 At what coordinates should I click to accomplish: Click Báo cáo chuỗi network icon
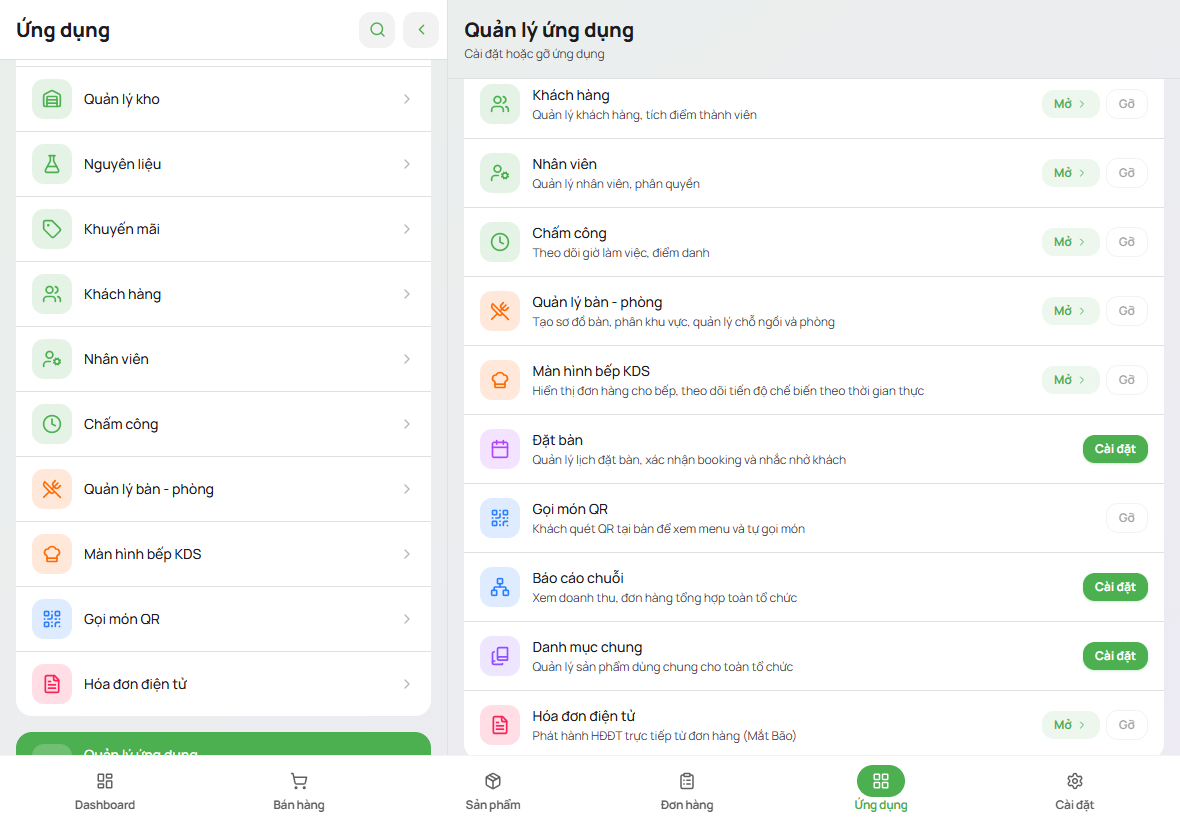[500, 587]
